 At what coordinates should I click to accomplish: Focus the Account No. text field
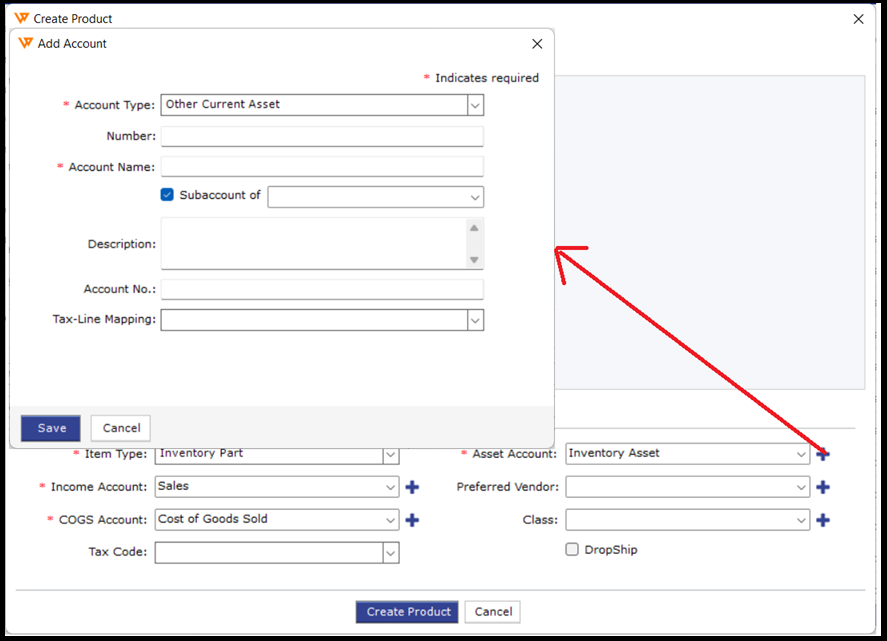coord(322,289)
